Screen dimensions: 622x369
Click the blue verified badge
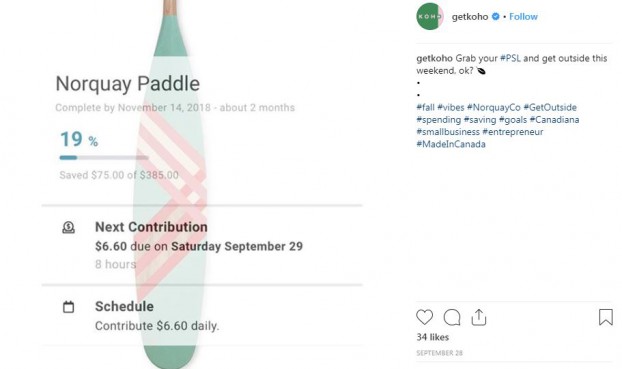[x=496, y=17]
